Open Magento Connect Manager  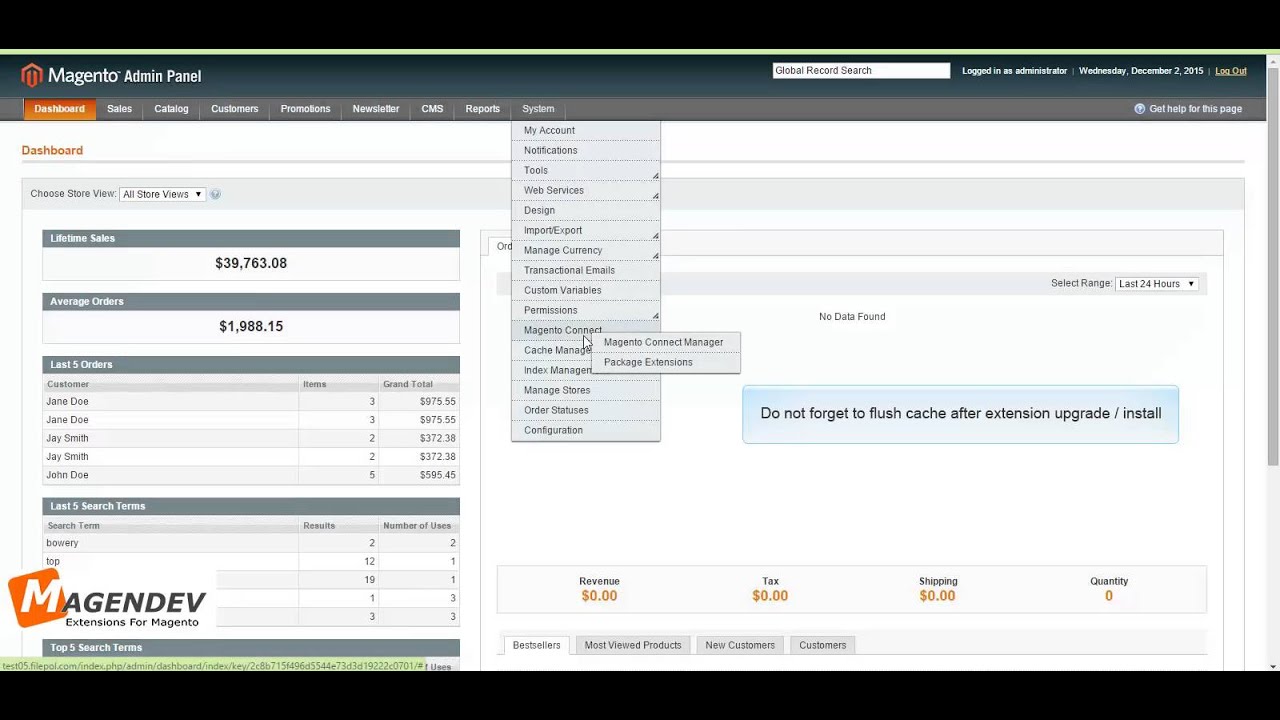pos(664,342)
